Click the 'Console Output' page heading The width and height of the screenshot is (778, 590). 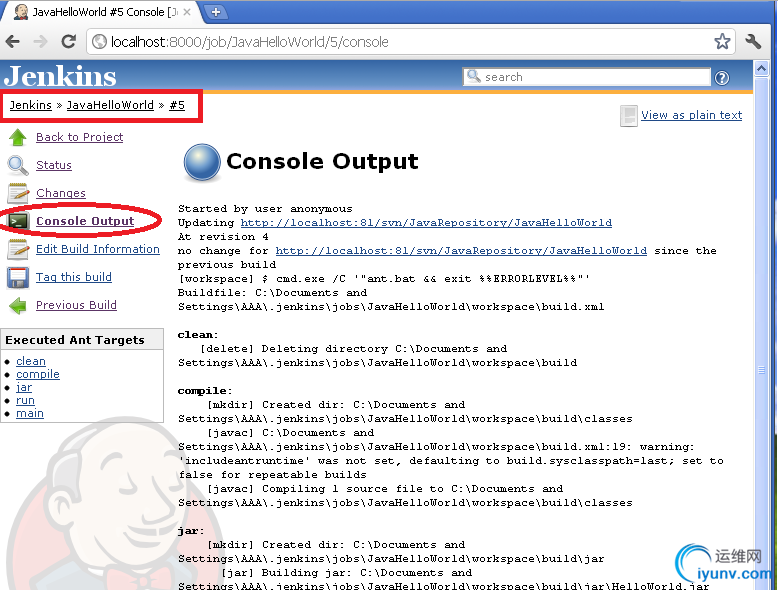point(323,161)
